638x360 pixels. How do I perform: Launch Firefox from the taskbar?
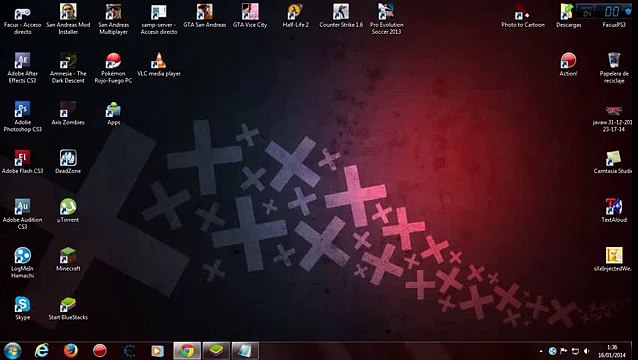pyautogui.click(x=70, y=351)
